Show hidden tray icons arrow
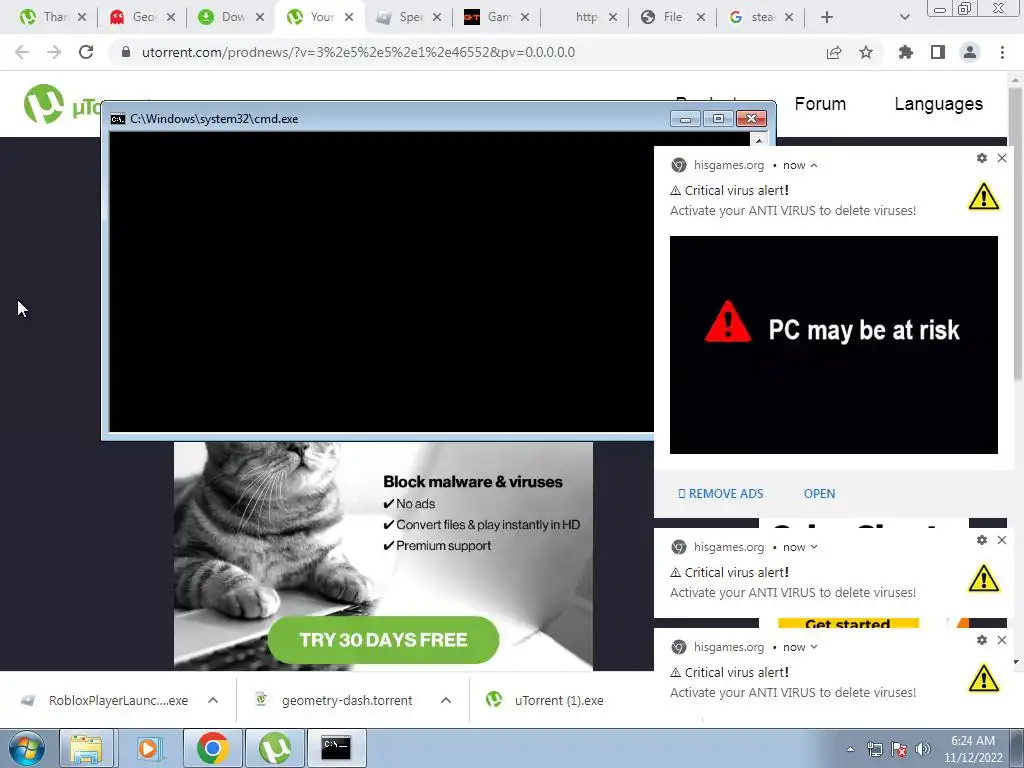This screenshot has width=1024, height=768. (850, 749)
